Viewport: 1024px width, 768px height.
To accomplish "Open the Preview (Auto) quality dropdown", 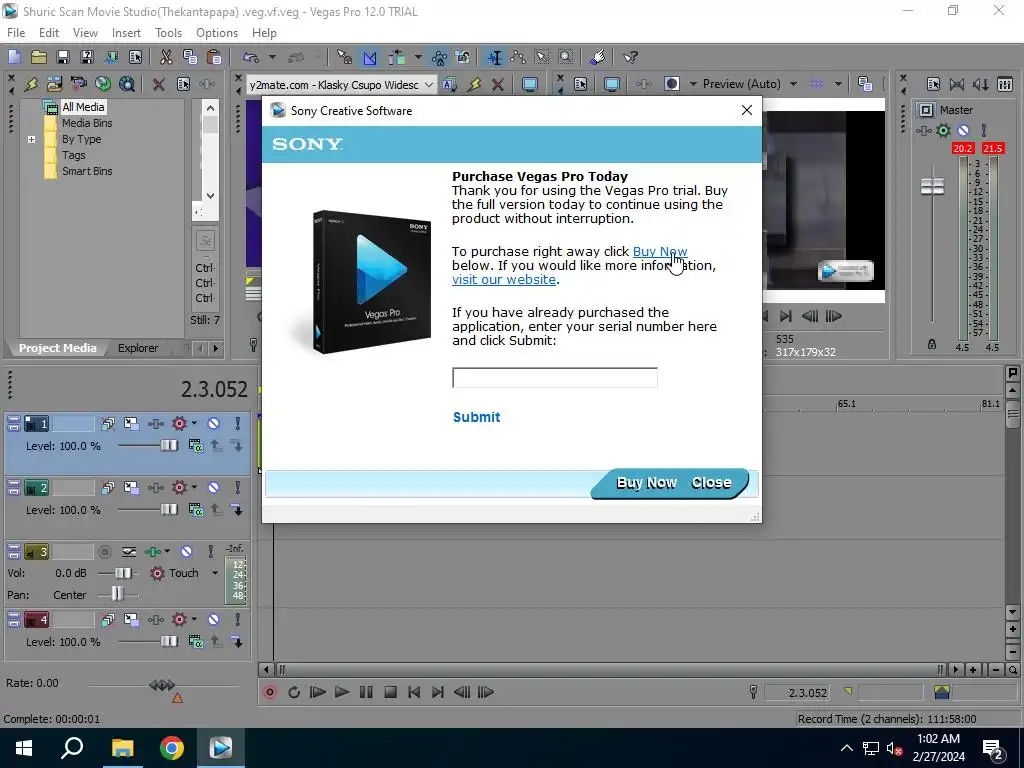I will (793, 84).
